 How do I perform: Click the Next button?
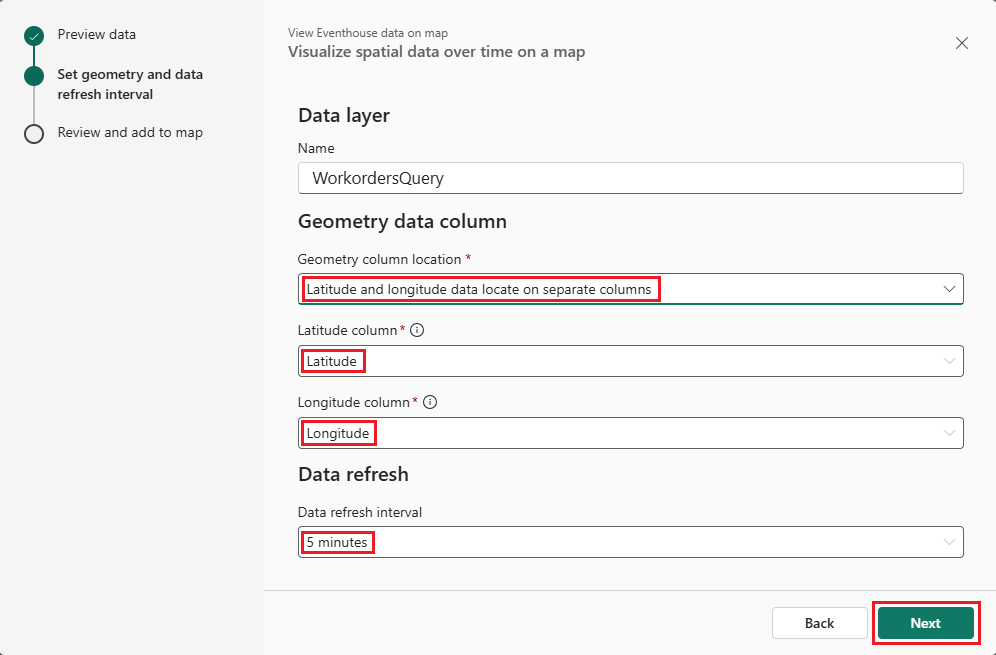924,622
